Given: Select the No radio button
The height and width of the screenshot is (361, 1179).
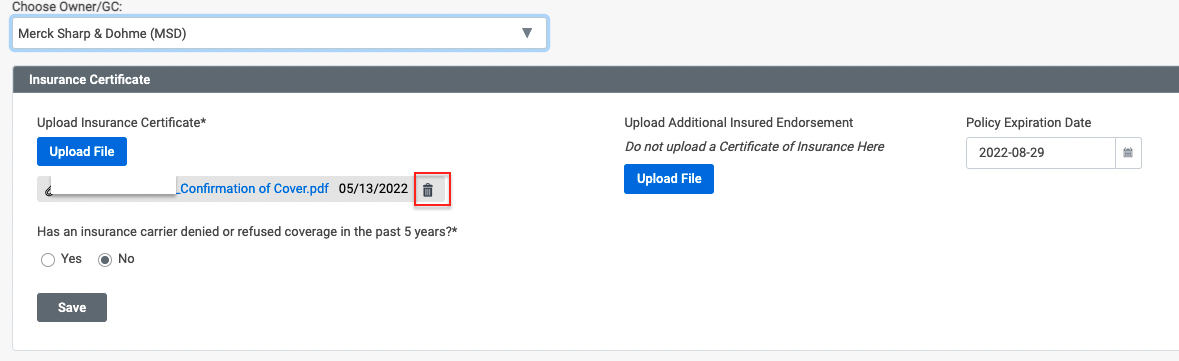Looking at the screenshot, I should tap(105, 259).
